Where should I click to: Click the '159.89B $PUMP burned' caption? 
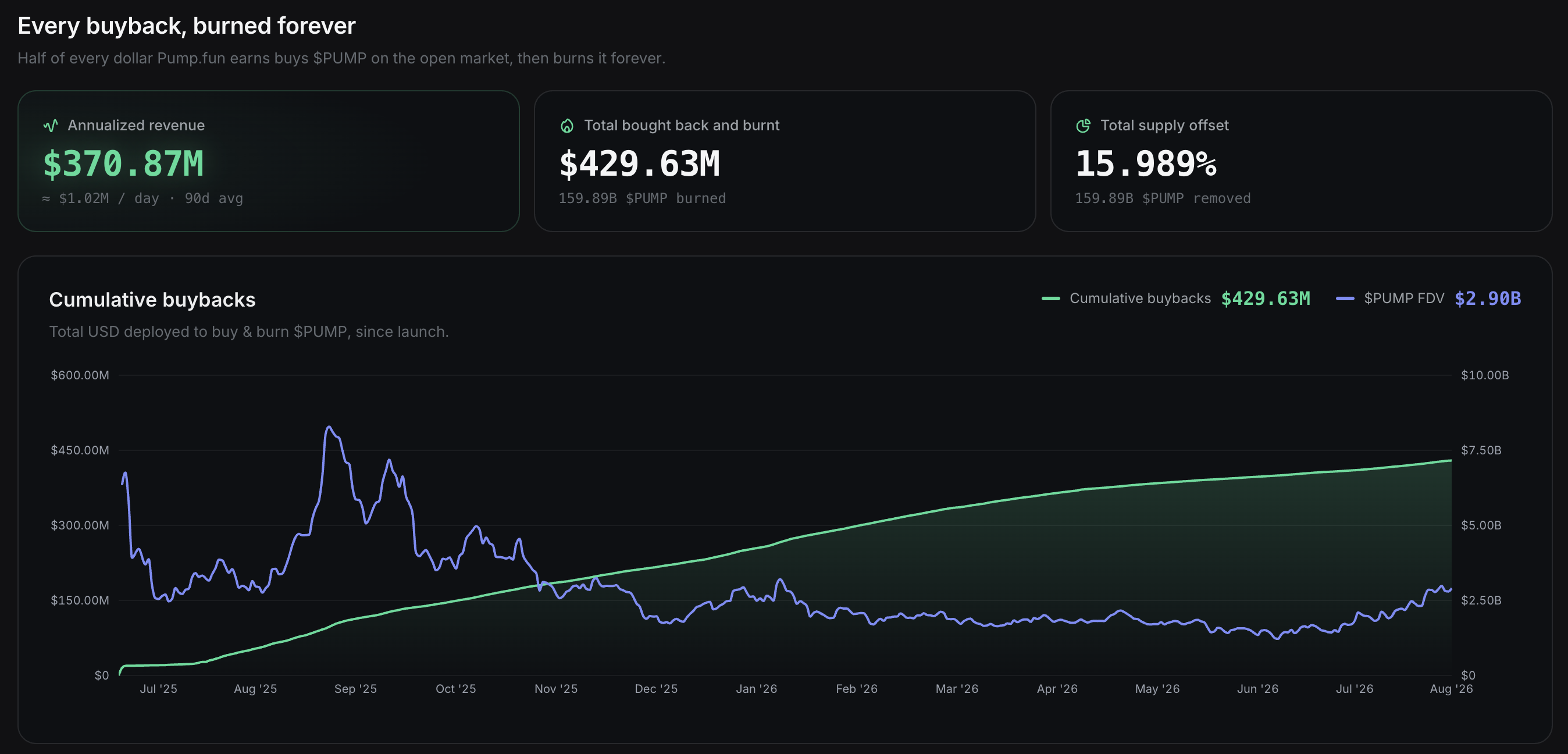tap(642, 198)
